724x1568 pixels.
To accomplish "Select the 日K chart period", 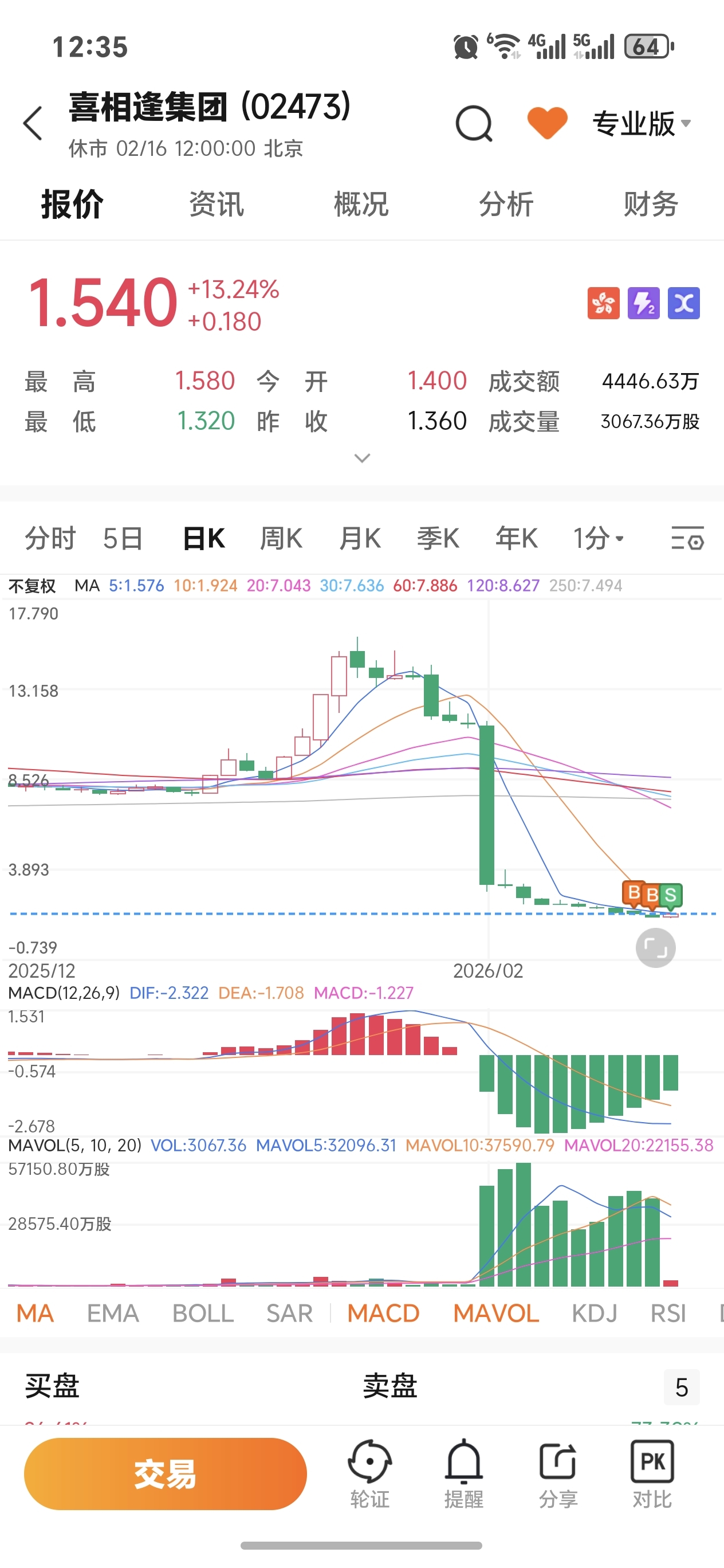I will (x=204, y=538).
